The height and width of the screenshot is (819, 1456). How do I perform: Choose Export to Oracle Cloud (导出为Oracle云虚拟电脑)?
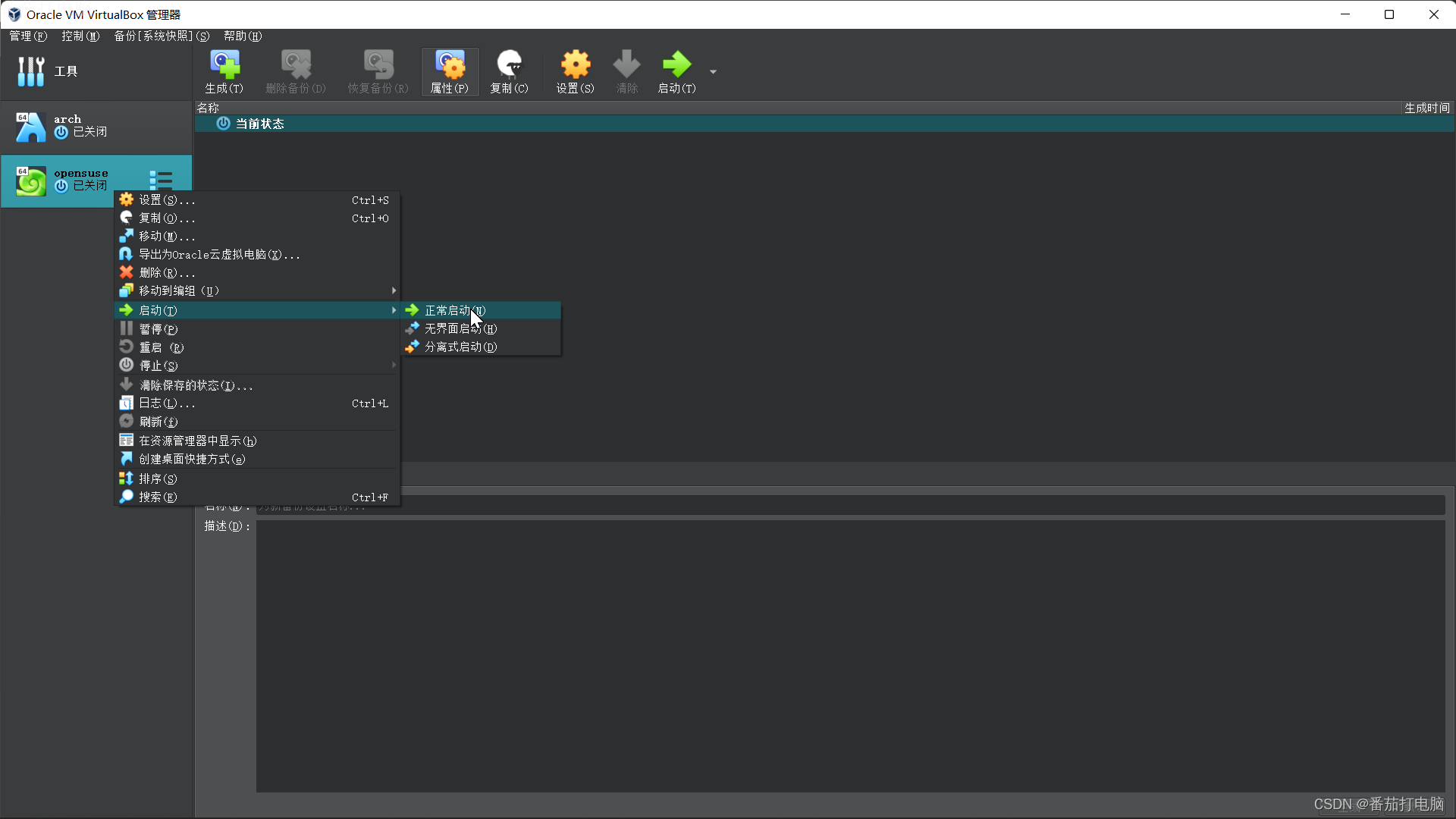(x=257, y=255)
